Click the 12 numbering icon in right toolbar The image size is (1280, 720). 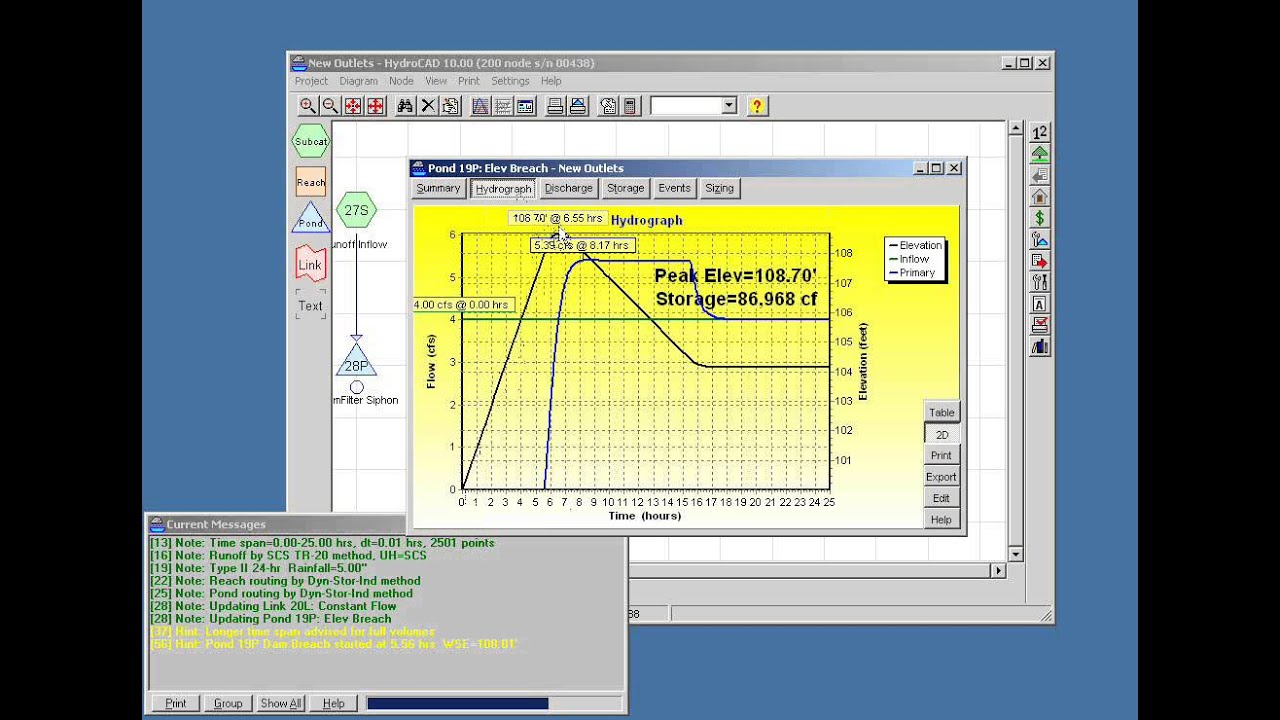click(1040, 132)
